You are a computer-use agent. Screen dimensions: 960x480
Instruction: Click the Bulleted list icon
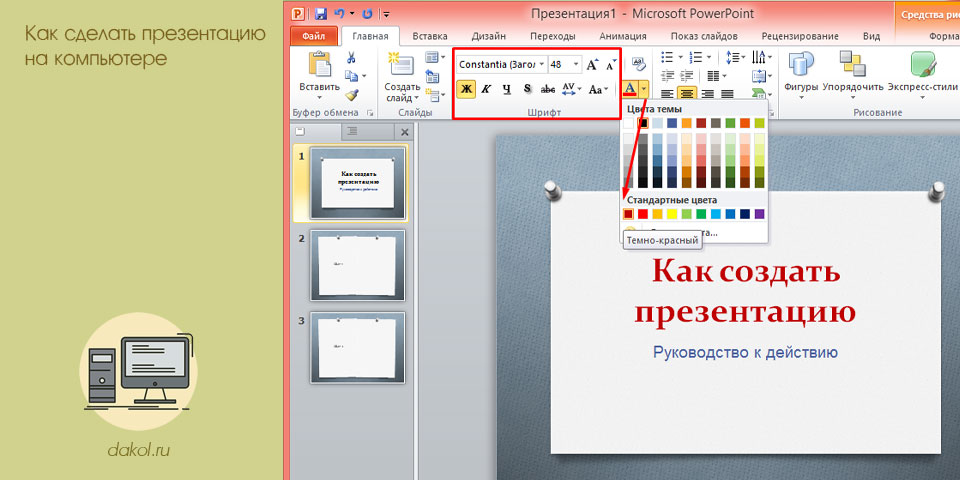point(667,58)
